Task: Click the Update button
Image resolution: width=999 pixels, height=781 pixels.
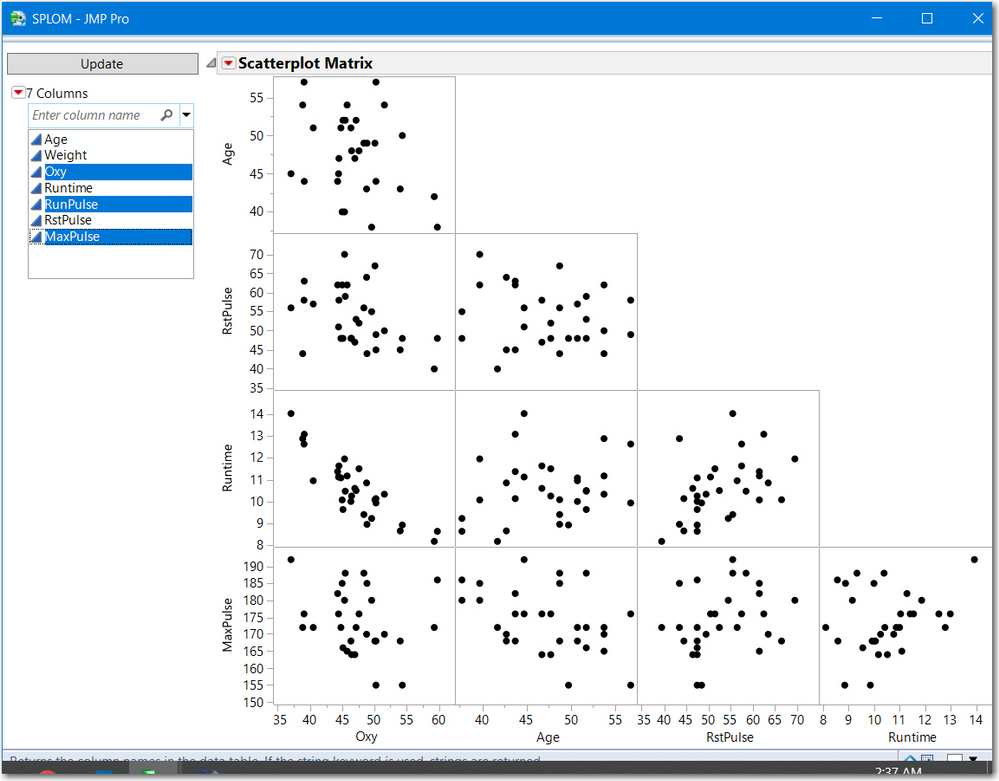Action: pos(102,63)
